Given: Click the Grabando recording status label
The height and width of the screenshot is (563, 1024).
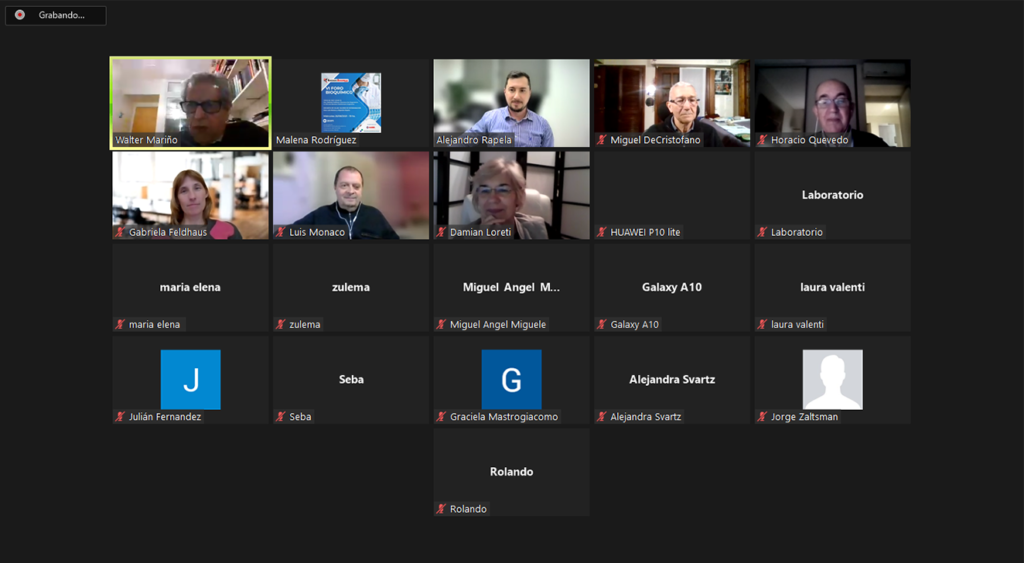Looking at the screenshot, I should pos(62,15).
